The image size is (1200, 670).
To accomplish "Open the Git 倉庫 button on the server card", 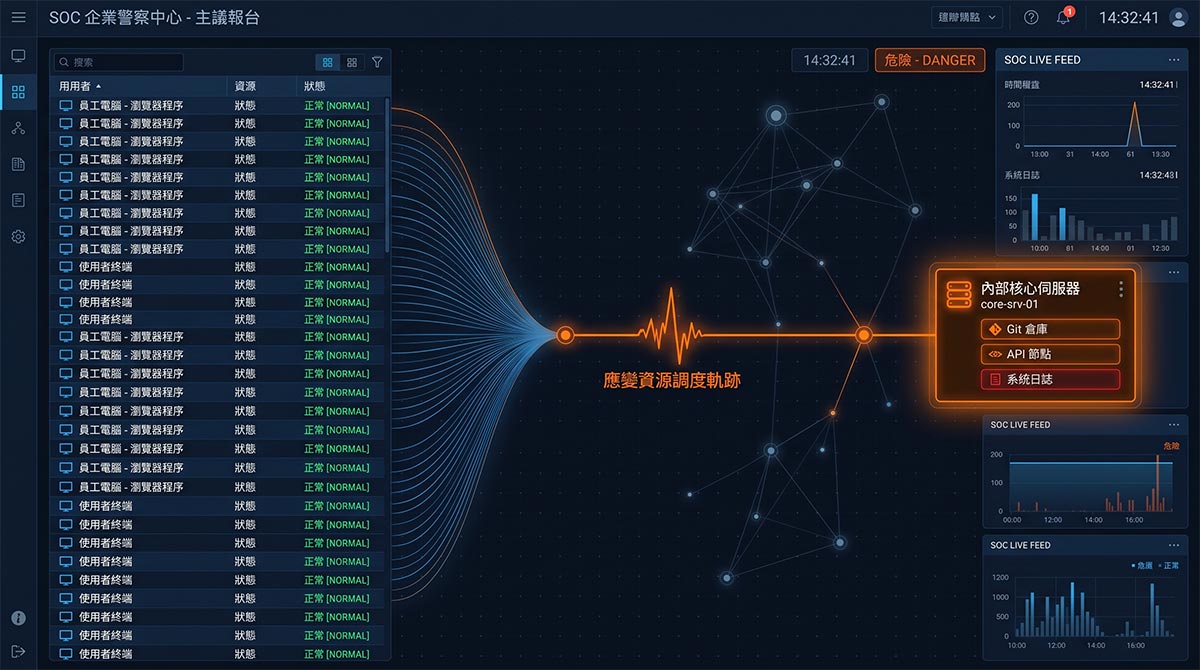I will [1050, 329].
